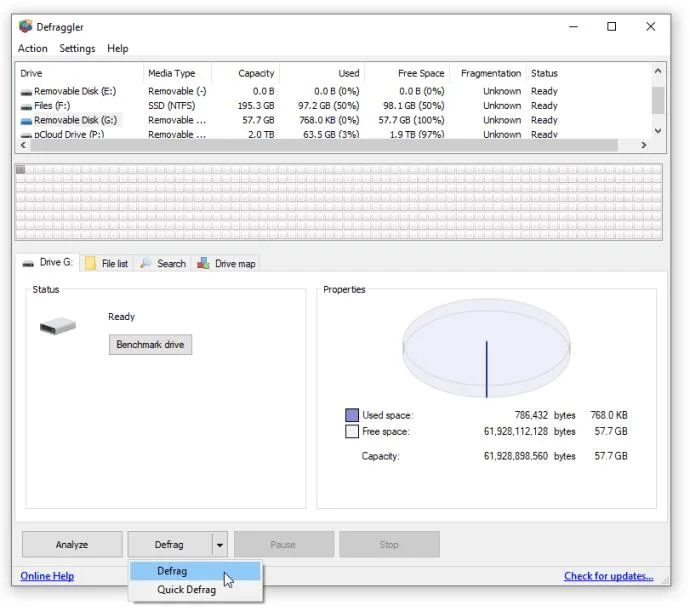Open the Check for updates link
This screenshot has height=611, width=690.
pos(609,576)
